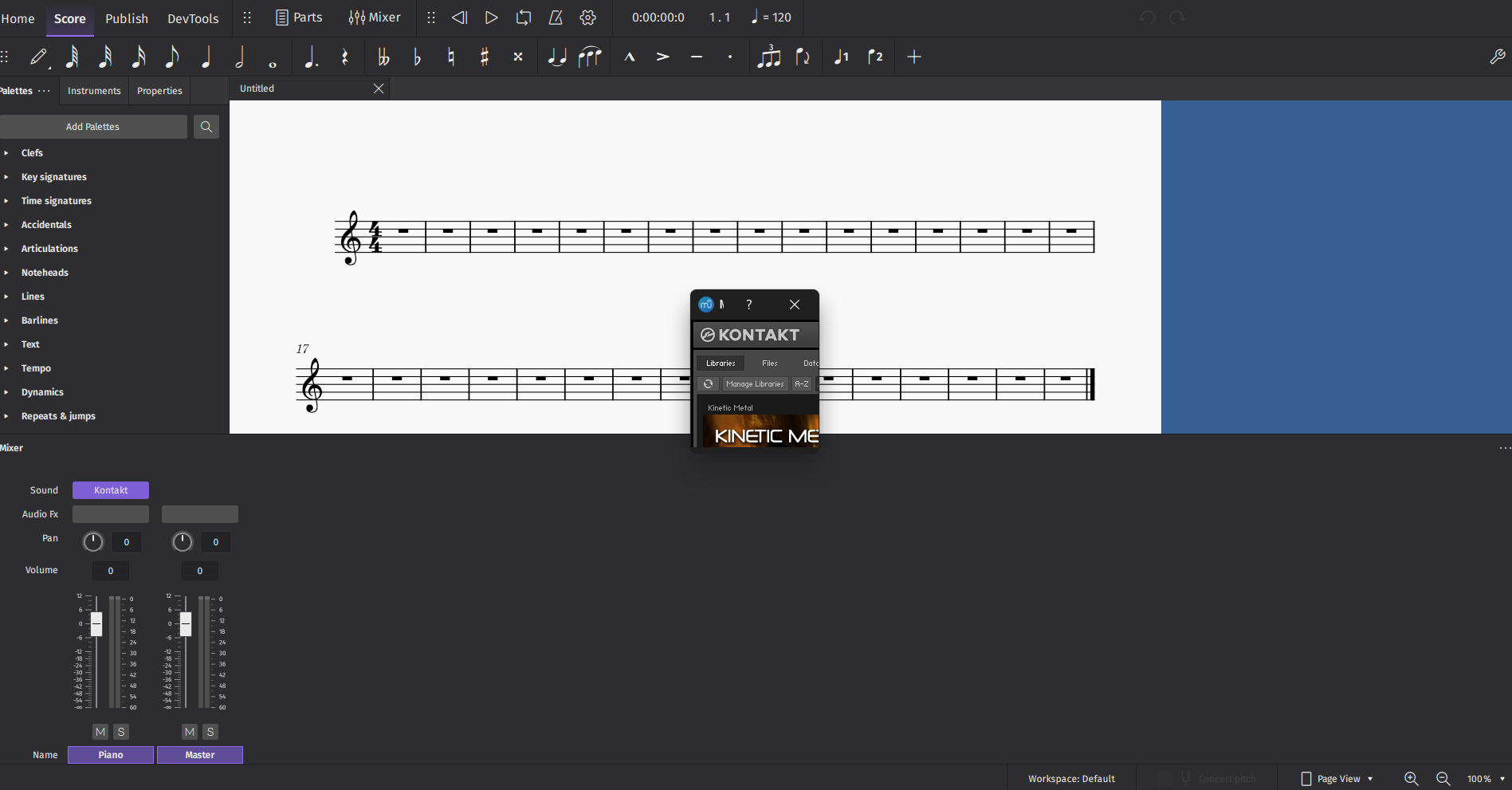Image resolution: width=1512 pixels, height=790 pixels.
Task: Open the zoom percentage dropdown
Action: point(1484,779)
